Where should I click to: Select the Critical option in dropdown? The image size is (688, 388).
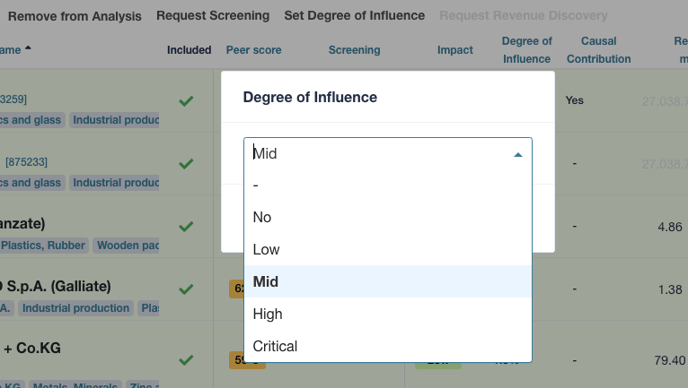pyautogui.click(x=388, y=346)
